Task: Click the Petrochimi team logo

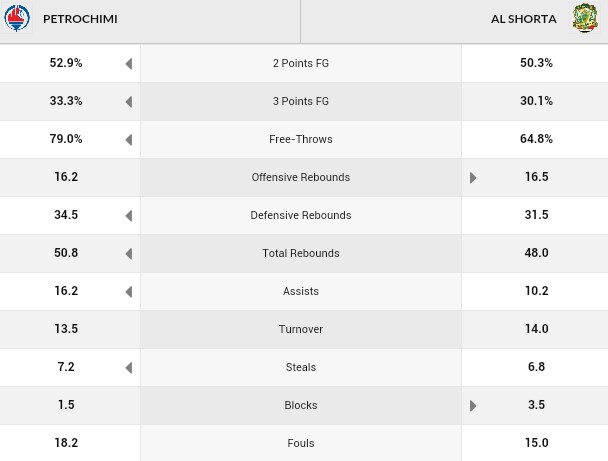Action: point(17,18)
